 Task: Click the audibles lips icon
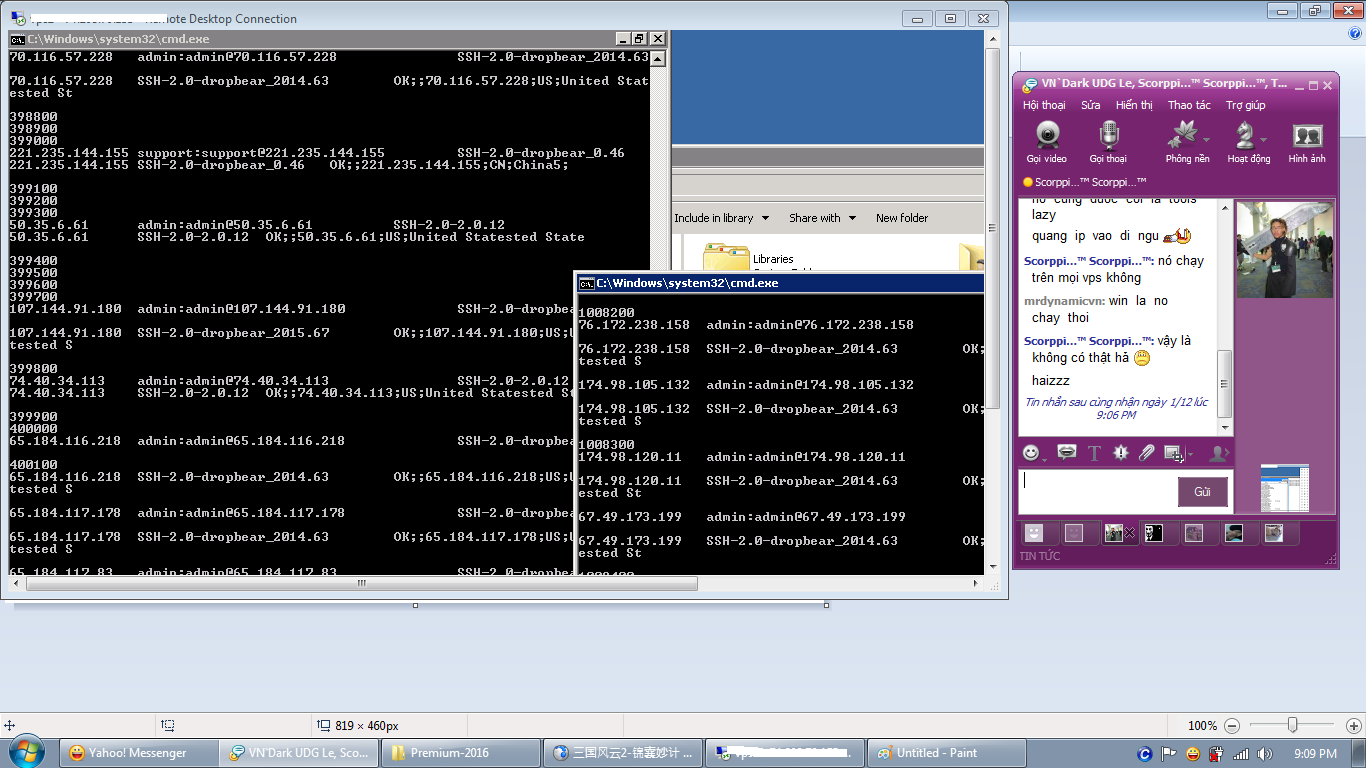(x=1067, y=453)
